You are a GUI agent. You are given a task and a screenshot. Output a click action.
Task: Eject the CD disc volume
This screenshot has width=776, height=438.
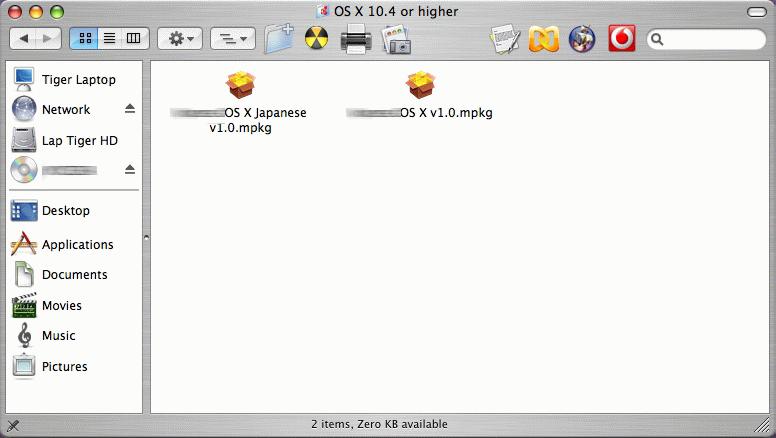130,169
